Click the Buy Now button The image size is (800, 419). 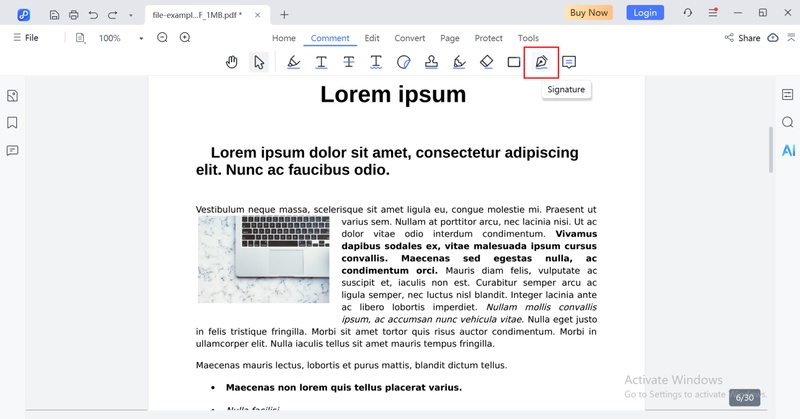point(589,13)
